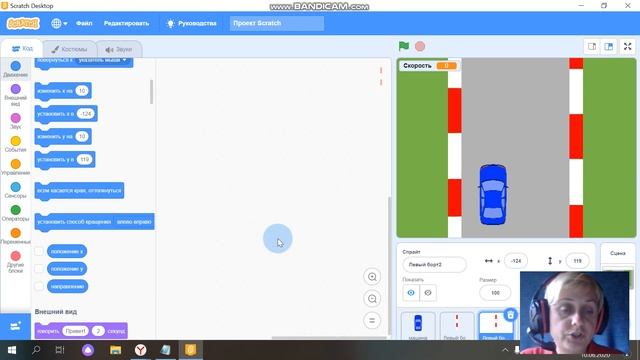Delete the selected sprite via trash icon
Image resolution: width=640 pixels, height=360 pixels.
click(x=510, y=314)
